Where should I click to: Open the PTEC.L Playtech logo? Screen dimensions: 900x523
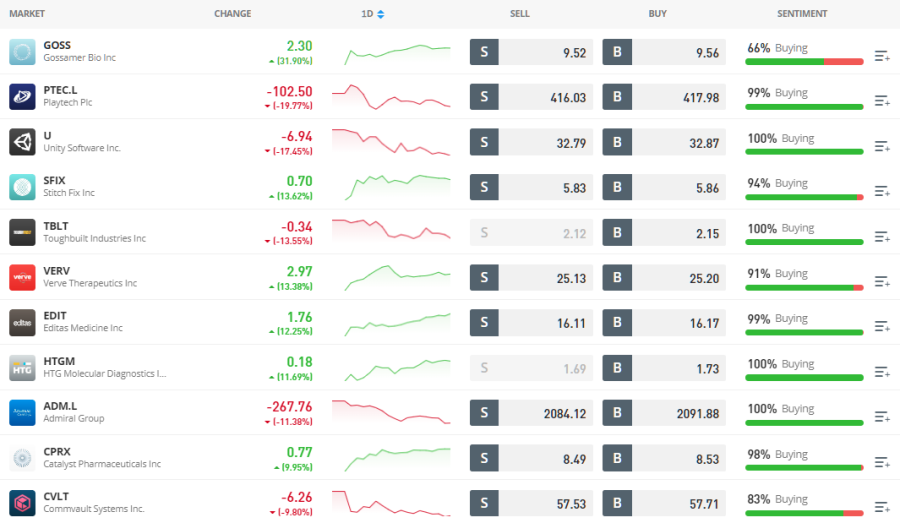pyautogui.click(x=22, y=96)
